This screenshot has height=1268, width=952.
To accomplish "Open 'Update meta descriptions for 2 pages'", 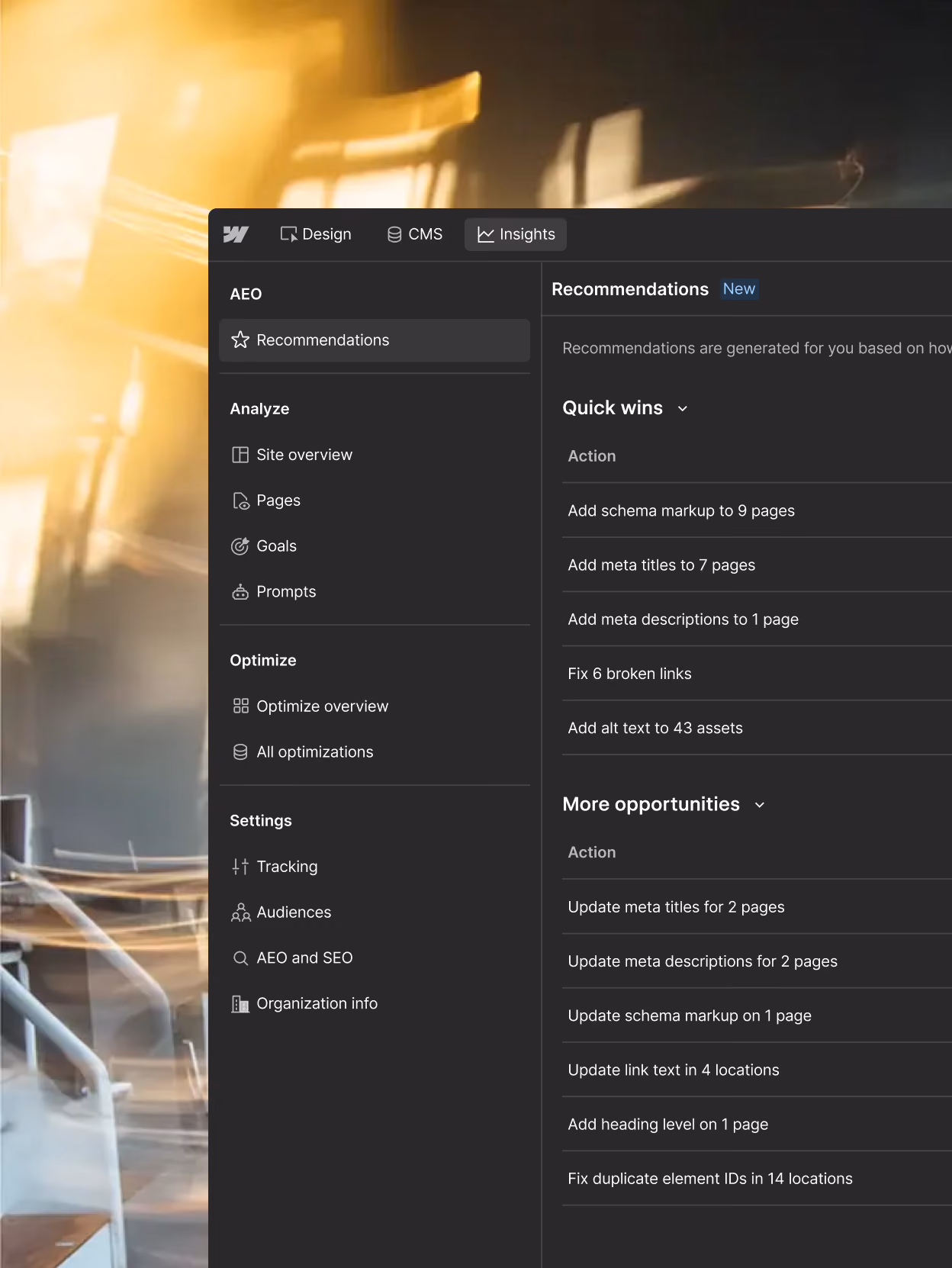I will (757, 961).
